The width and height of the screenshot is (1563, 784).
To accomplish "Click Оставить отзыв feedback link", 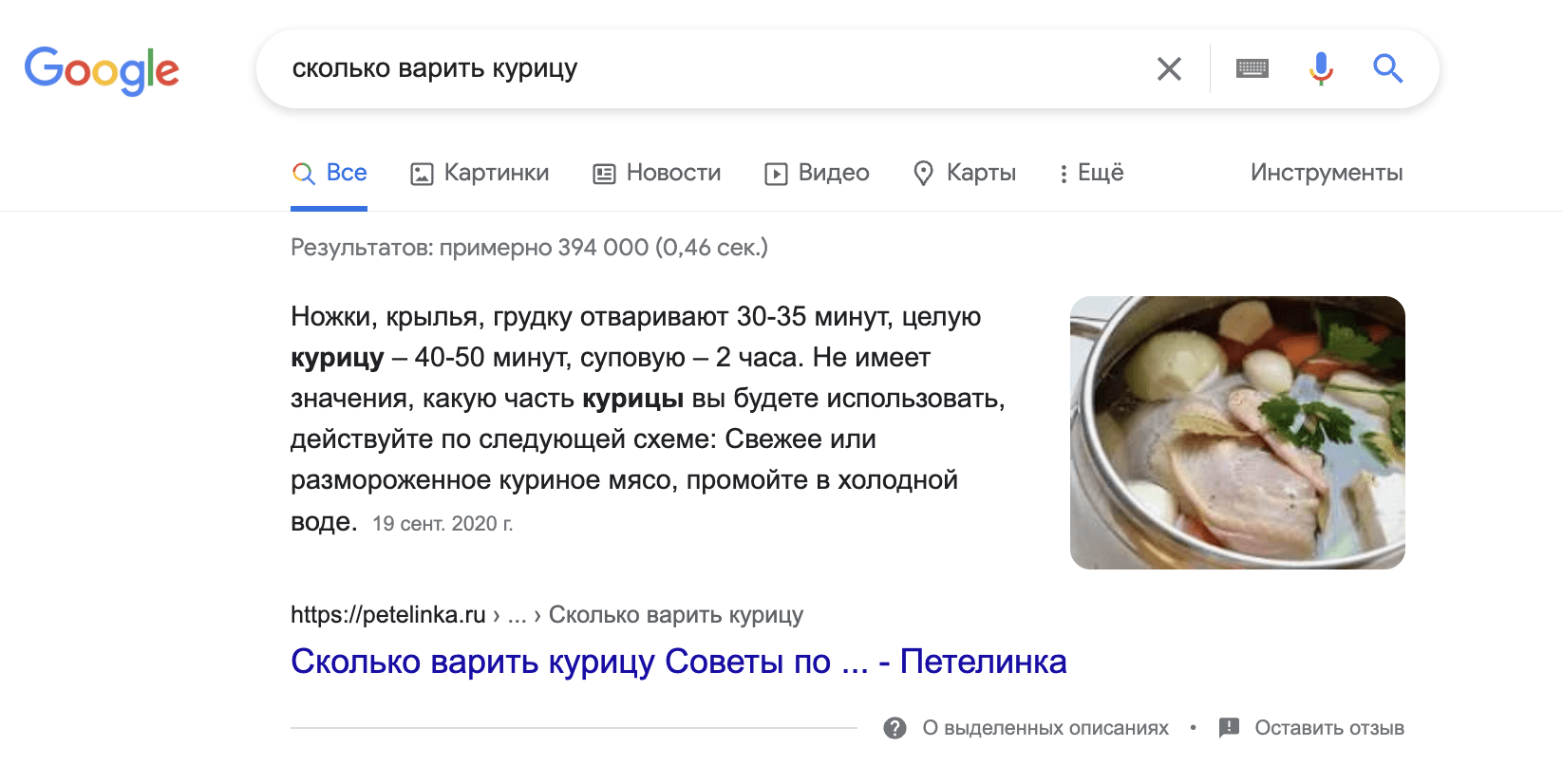I will 1328,728.
